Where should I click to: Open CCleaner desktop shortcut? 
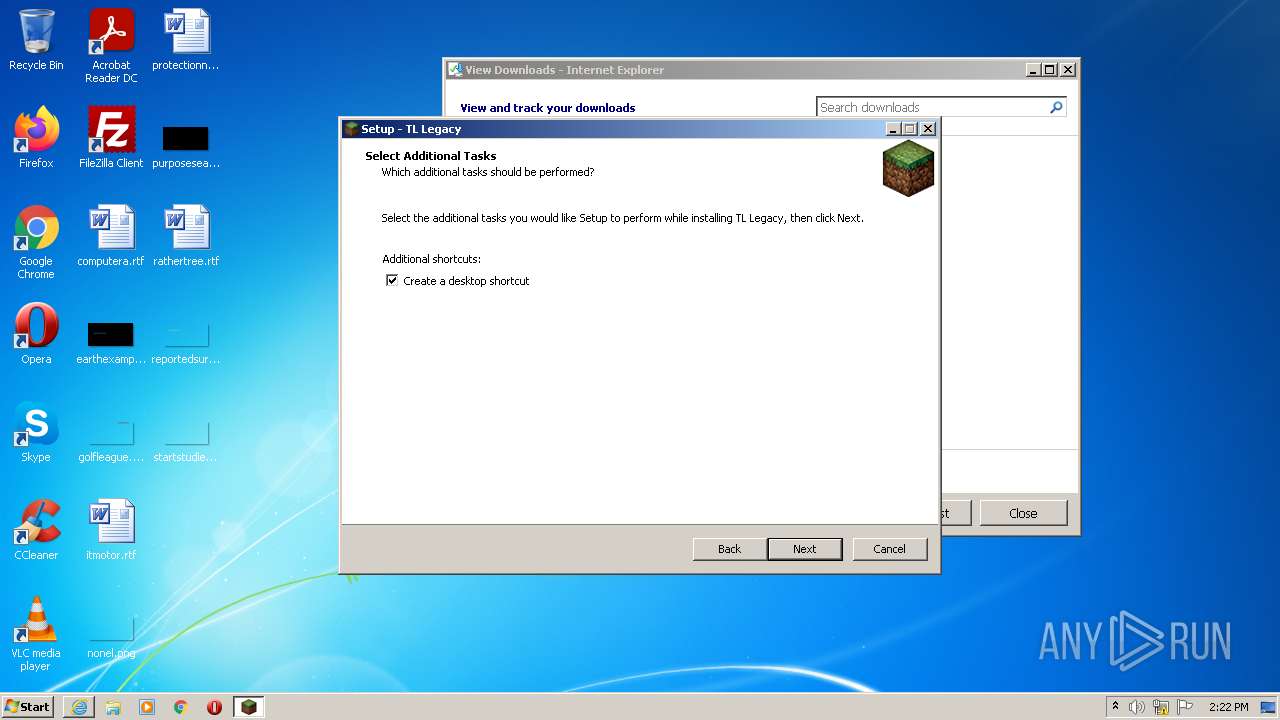click(36, 530)
